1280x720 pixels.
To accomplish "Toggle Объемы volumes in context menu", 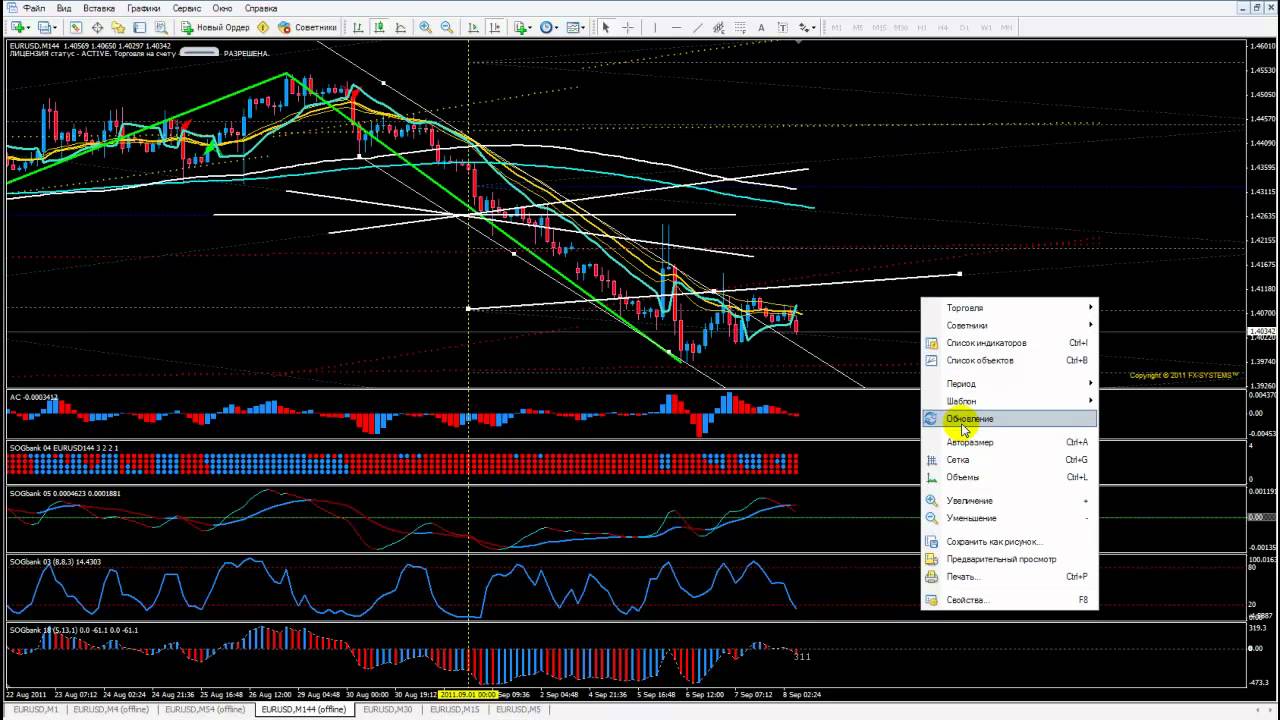I will click(x=1009, y=477).
